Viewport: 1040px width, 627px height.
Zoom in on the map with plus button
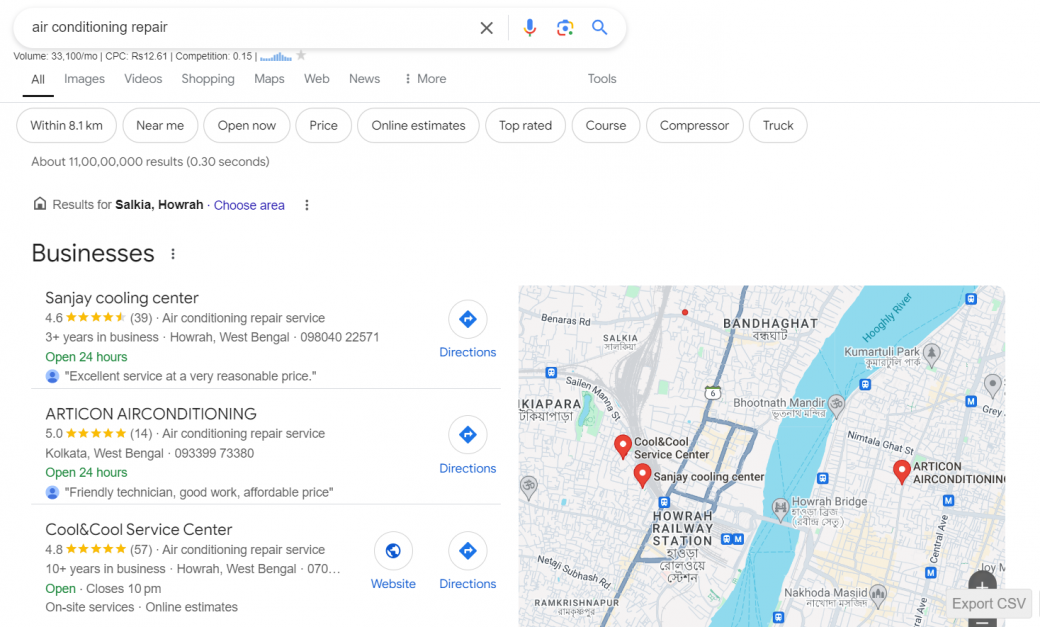(982, 585)
